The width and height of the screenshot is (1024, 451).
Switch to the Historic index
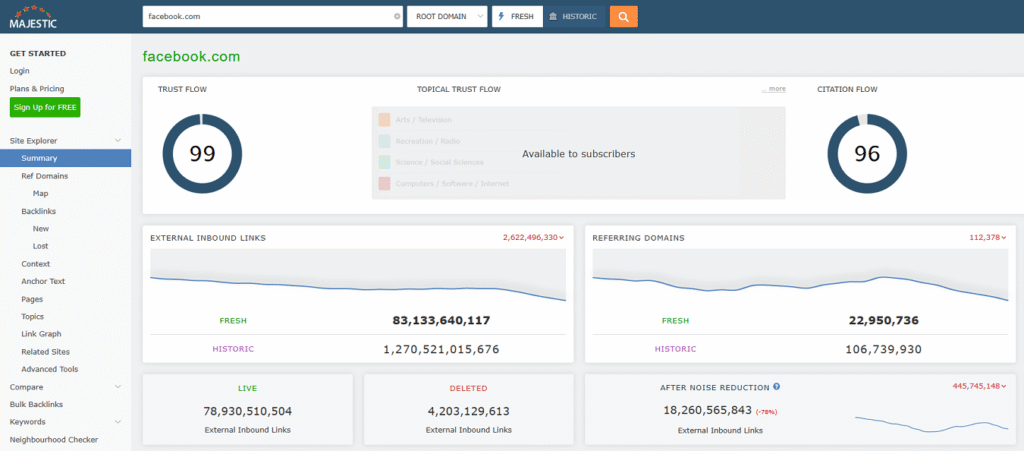(573, 17)
